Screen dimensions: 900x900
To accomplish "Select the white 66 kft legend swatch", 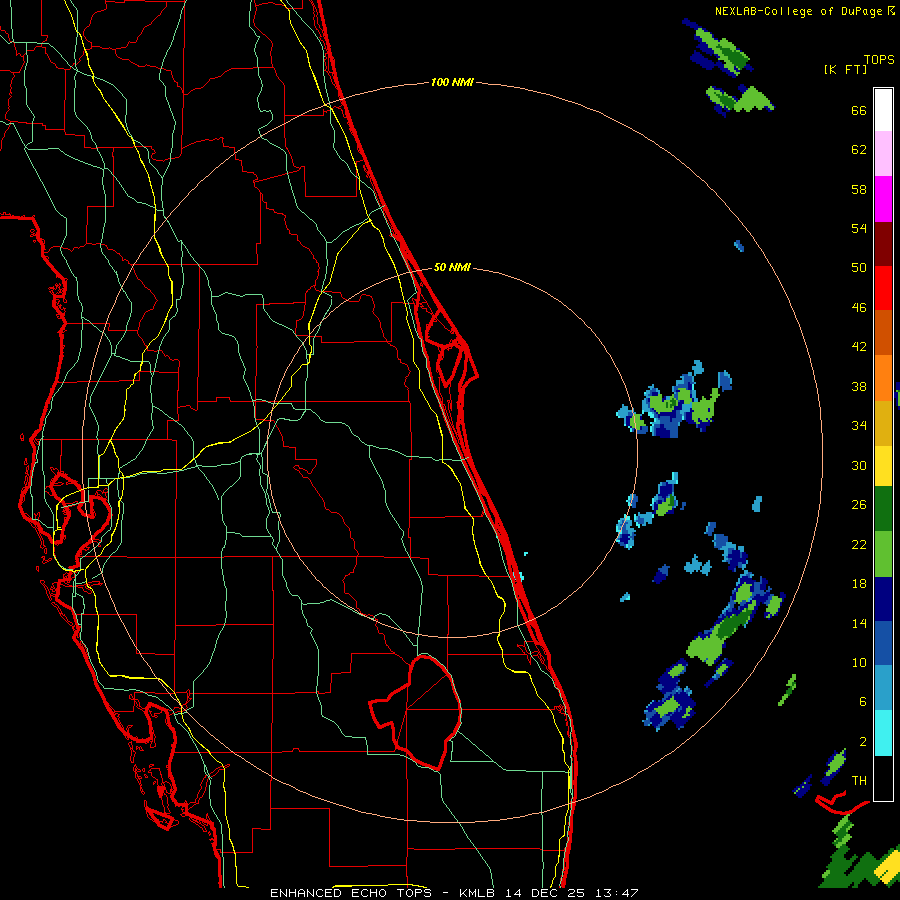I will click(883, 110).
